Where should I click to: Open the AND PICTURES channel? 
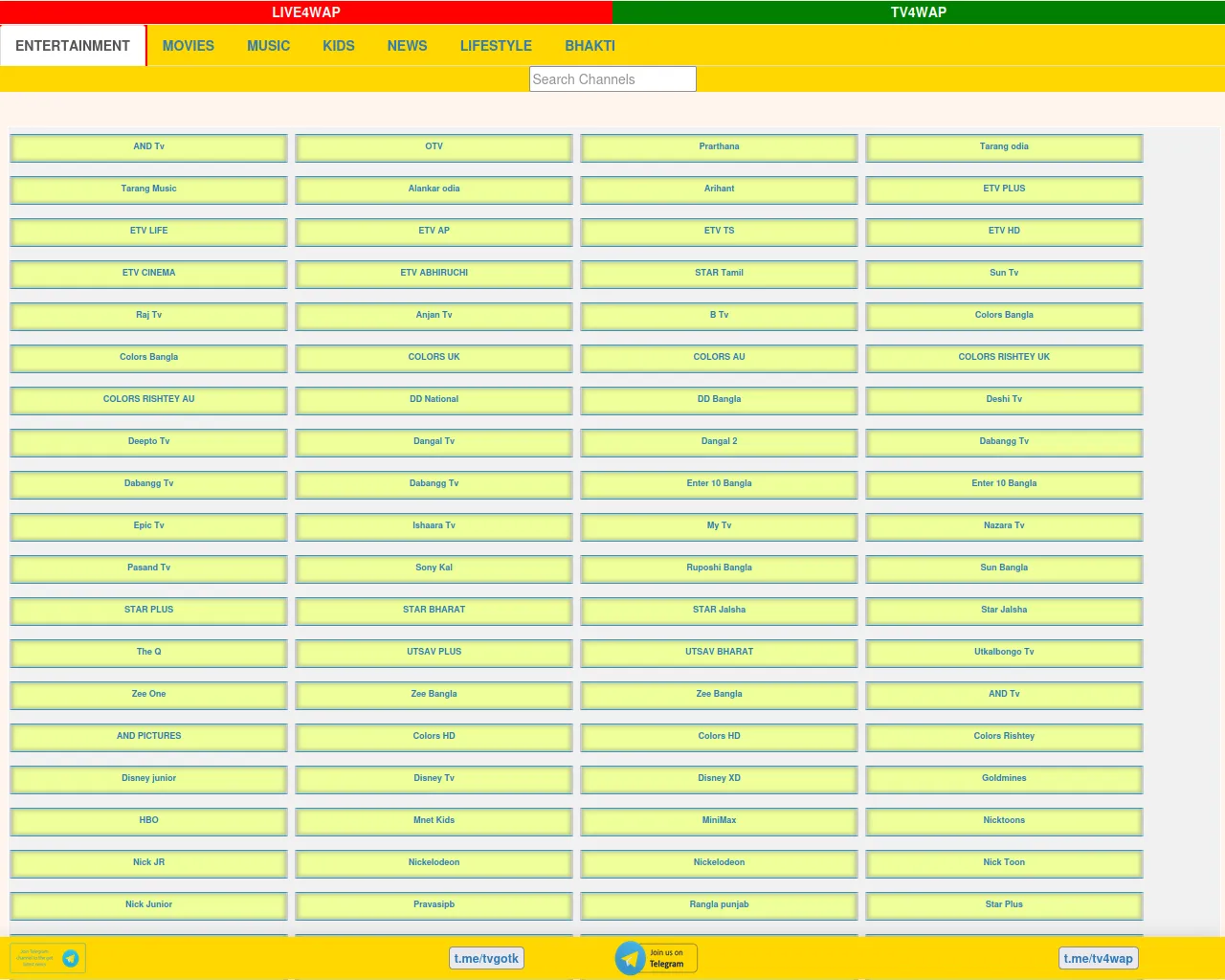pos(149,737)
